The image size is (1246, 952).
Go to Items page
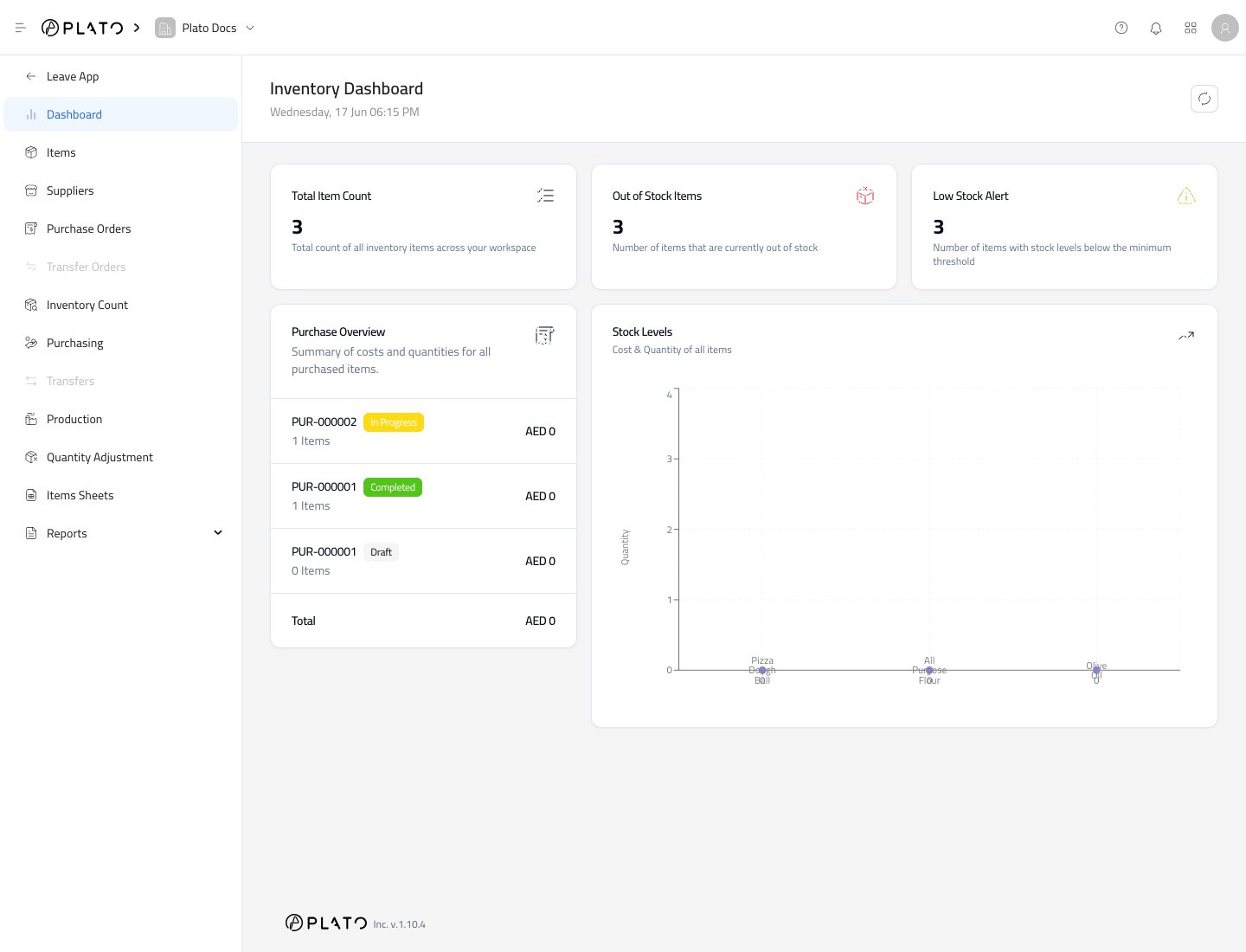tap(121, 152)
